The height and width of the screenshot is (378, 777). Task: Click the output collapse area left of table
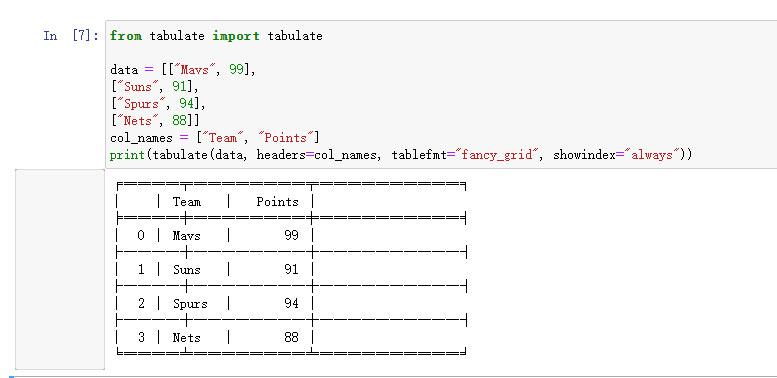(x=60, y=269)
